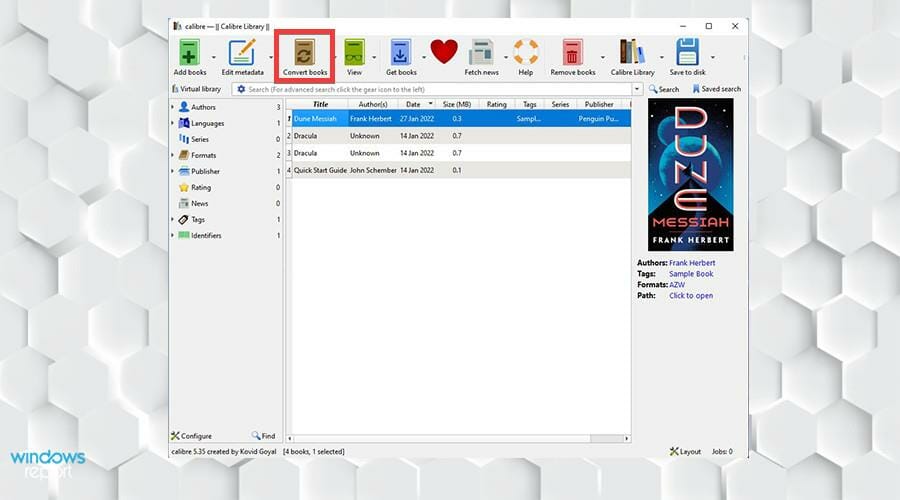Viewport: 900px width, 500px height.
Task: Select the Identifiers category item
Action: click(205, 235)
